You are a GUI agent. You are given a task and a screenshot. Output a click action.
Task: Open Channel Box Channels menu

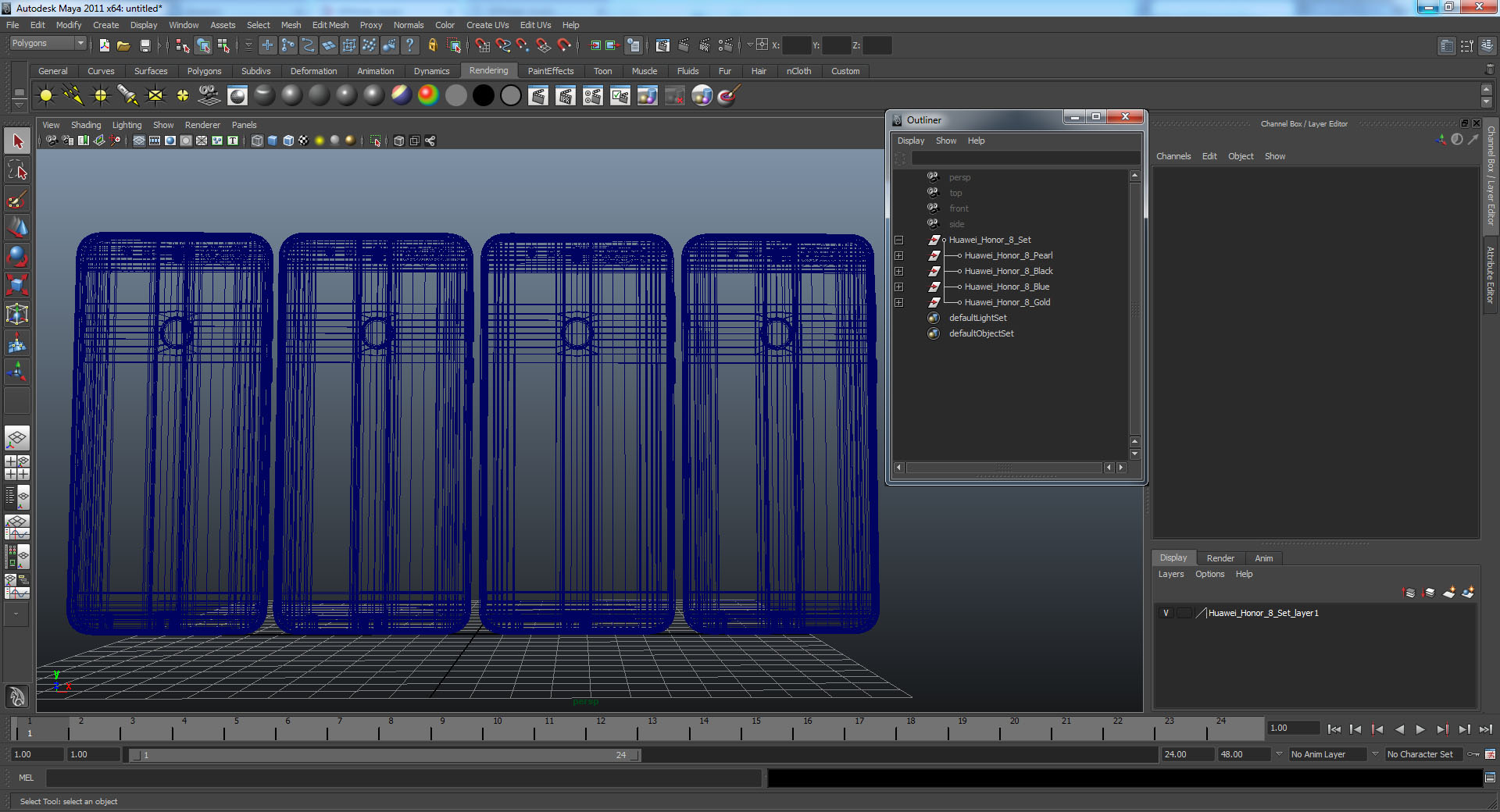point(1173,156)
